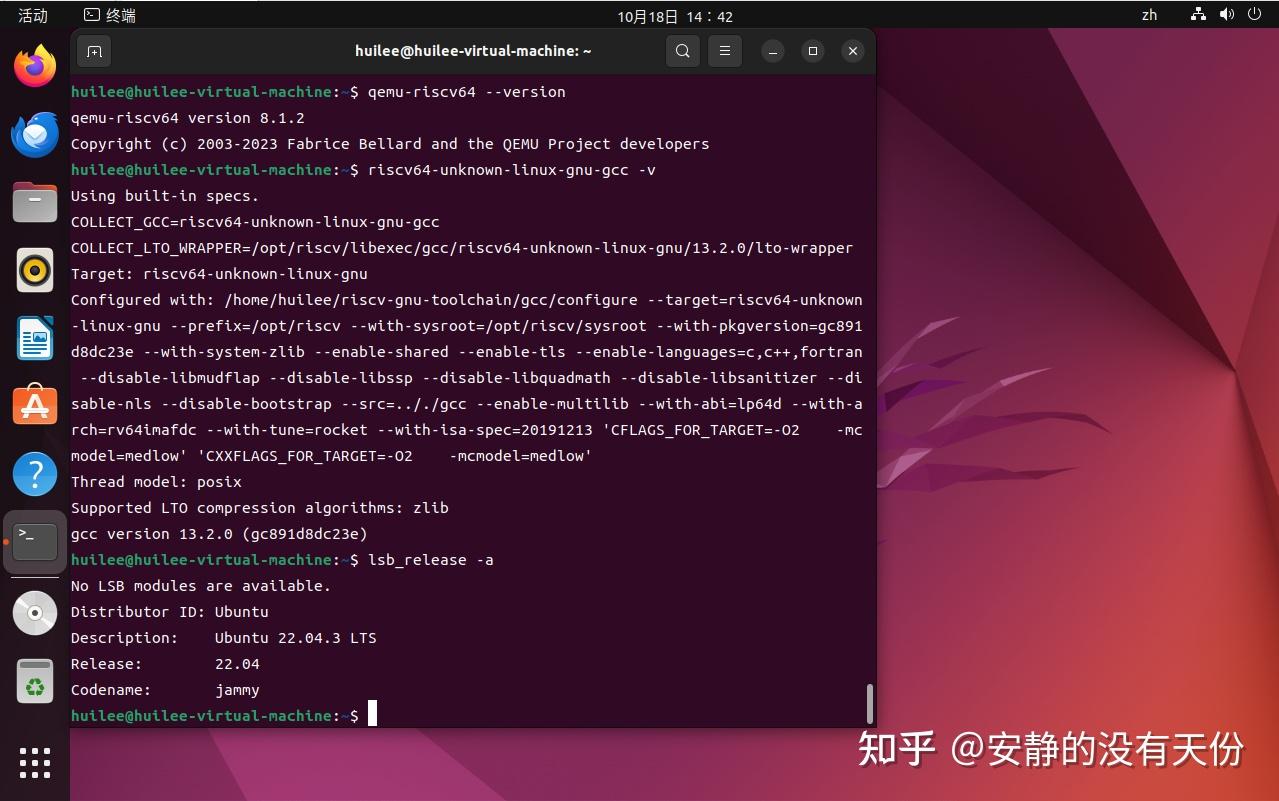This screenshot has height=801, width=1279.
Task: Open the Help application
Action: [x=34, y=474]
